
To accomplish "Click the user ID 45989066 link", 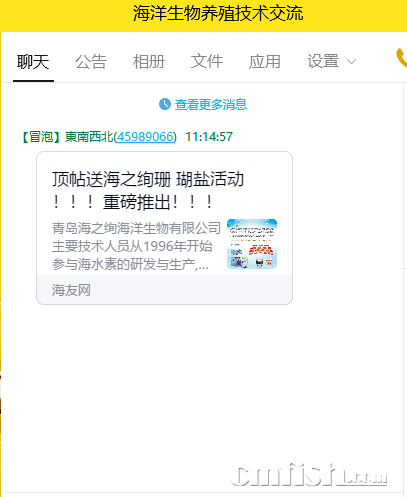I will pos(145,137).
